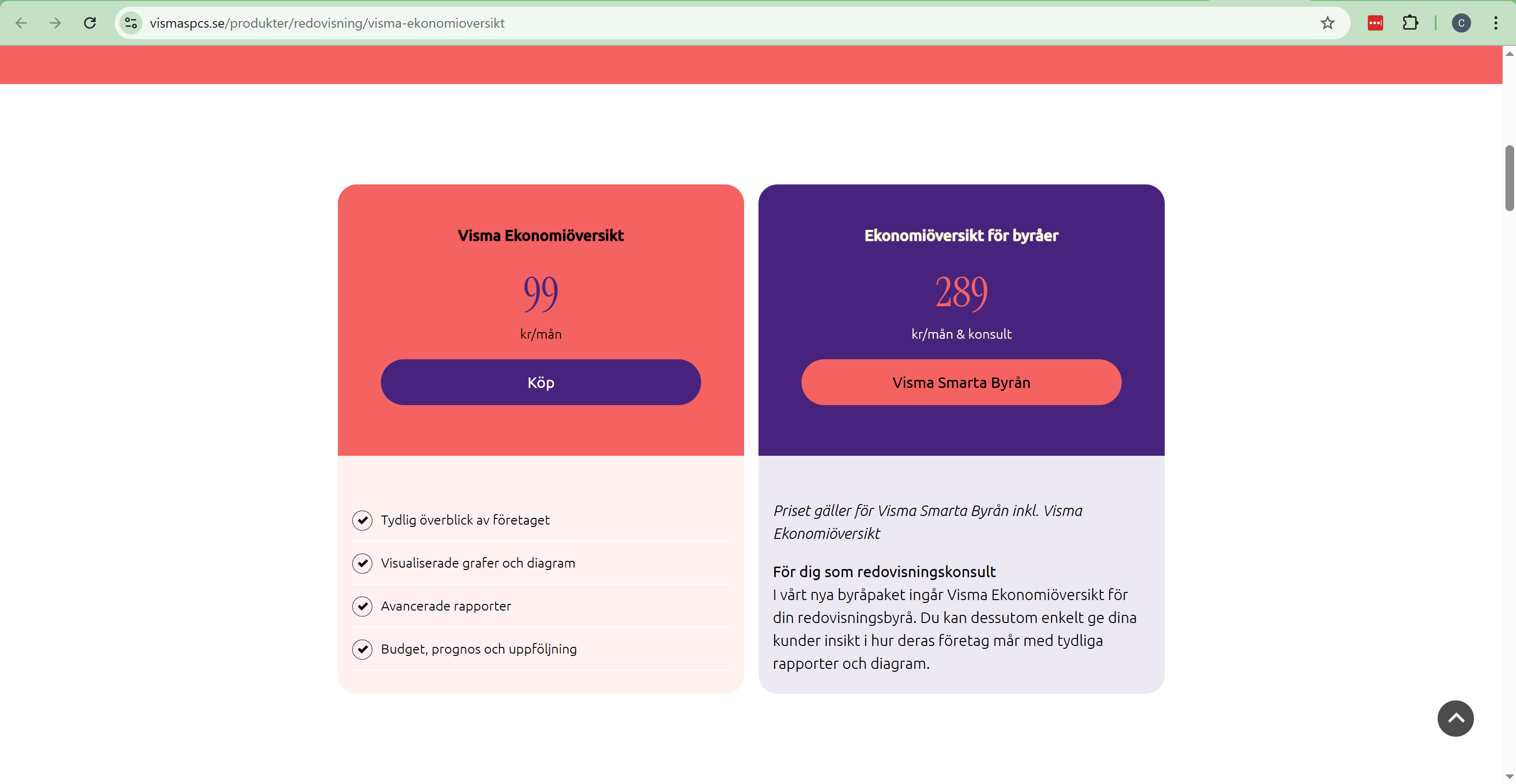This screenshot has height=784, width=1516.
Task: Click the Ekonomiöversikt för byråer heading
Action: pos(961,235)
